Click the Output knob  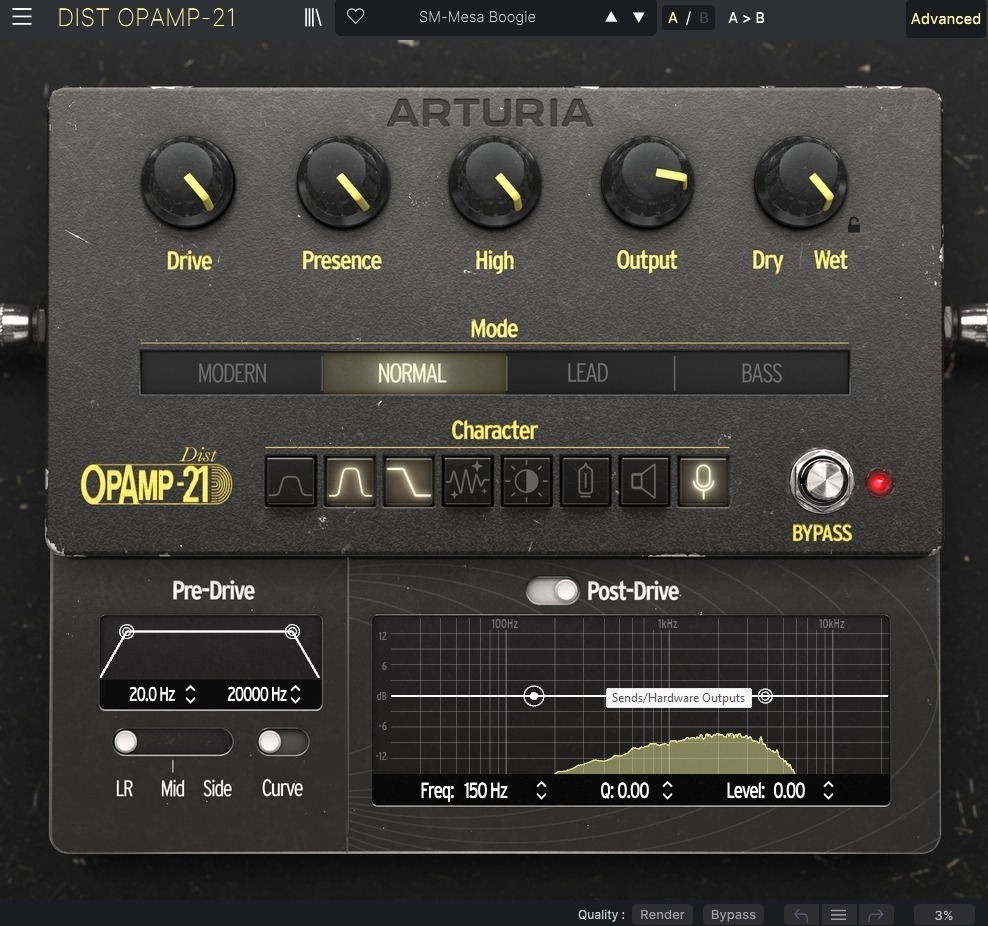[x=647, y=183]
